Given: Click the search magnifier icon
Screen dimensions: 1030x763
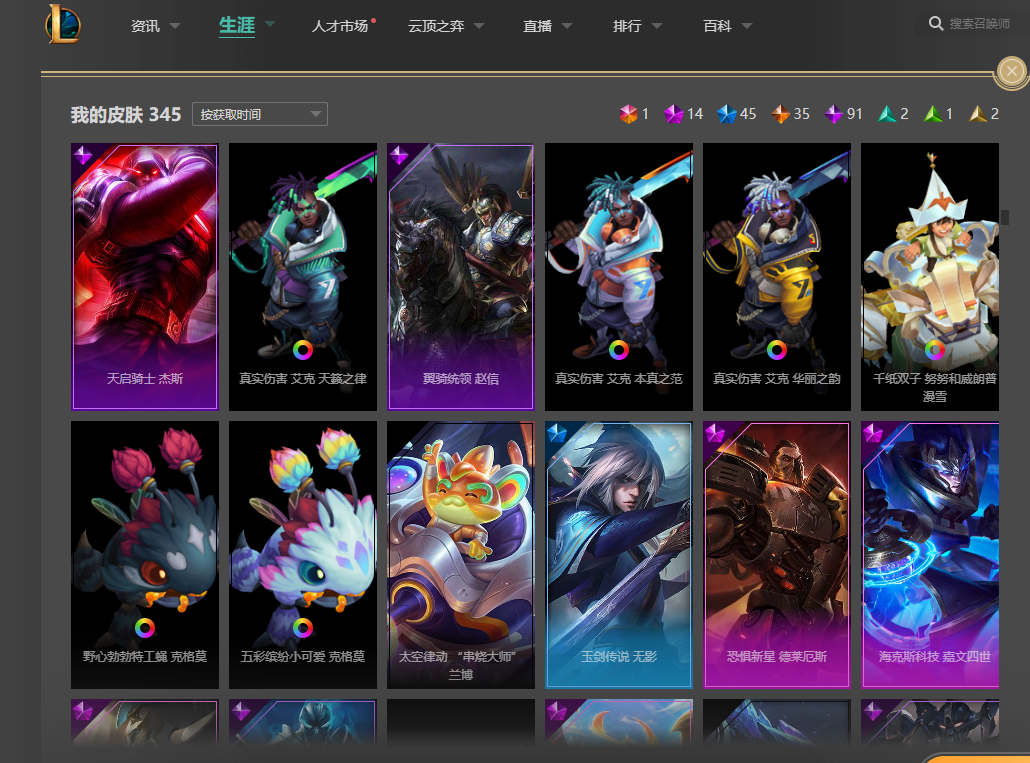Looking at the screenshot, I should [x=935, y=24].
